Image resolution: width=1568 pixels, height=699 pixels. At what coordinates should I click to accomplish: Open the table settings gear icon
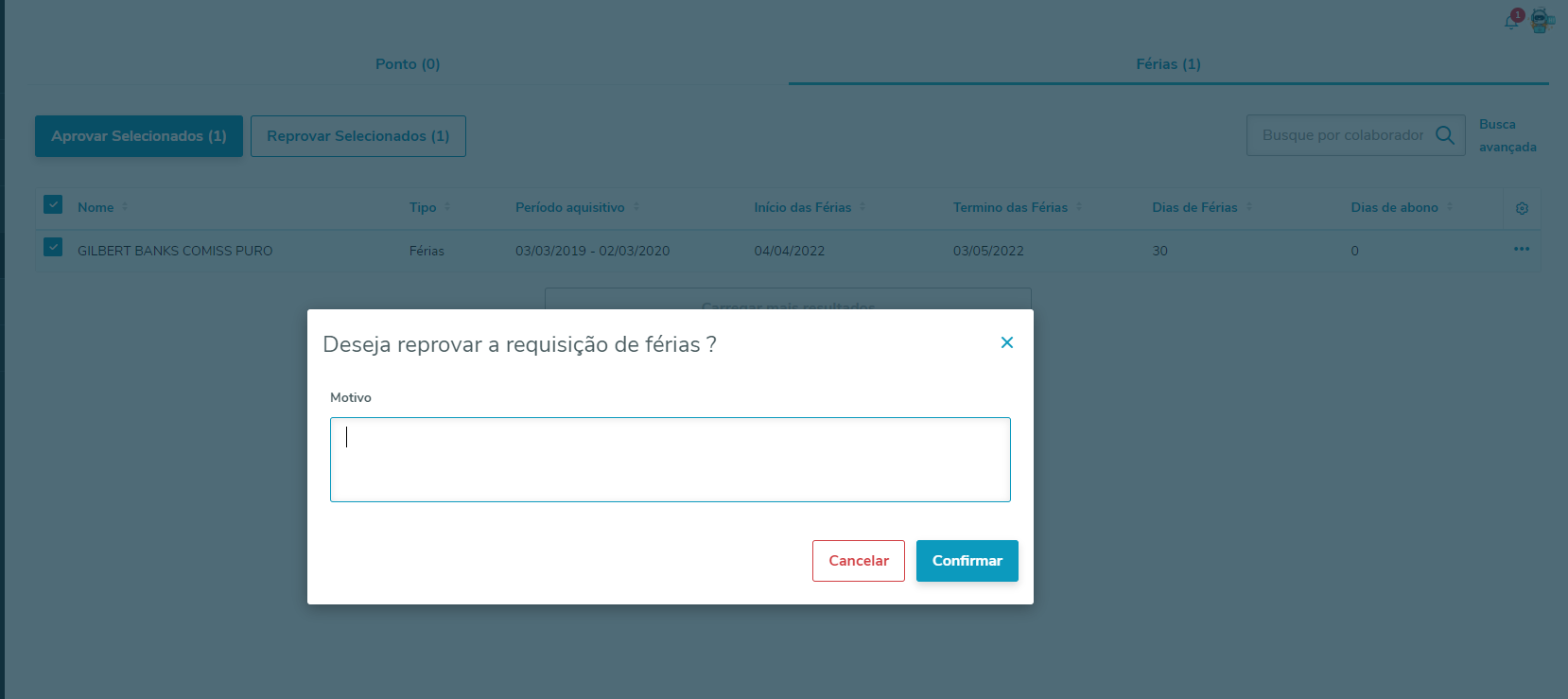[1522, 208]
